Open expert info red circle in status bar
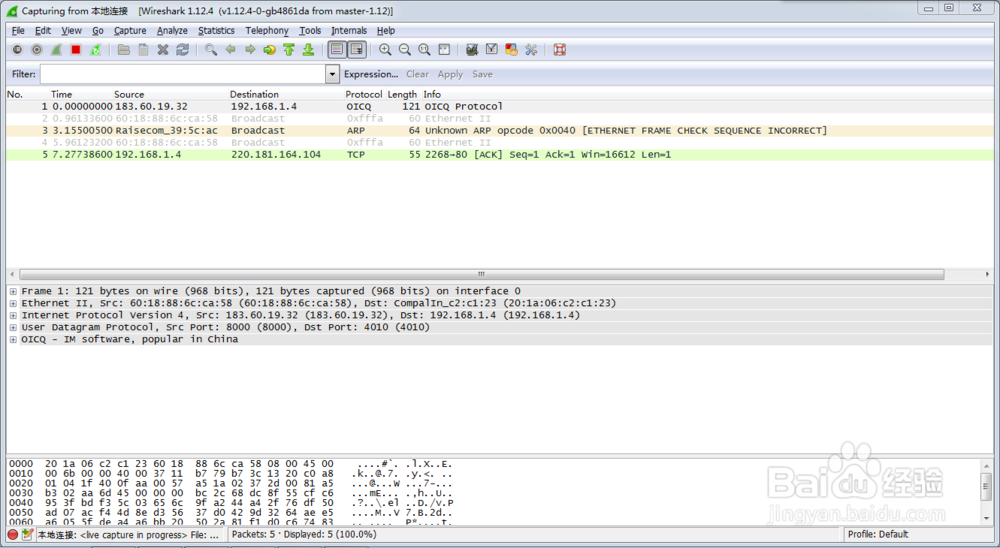Viewport: 1000px width, 548px height. pyautogui.click(x=13, y=535)
